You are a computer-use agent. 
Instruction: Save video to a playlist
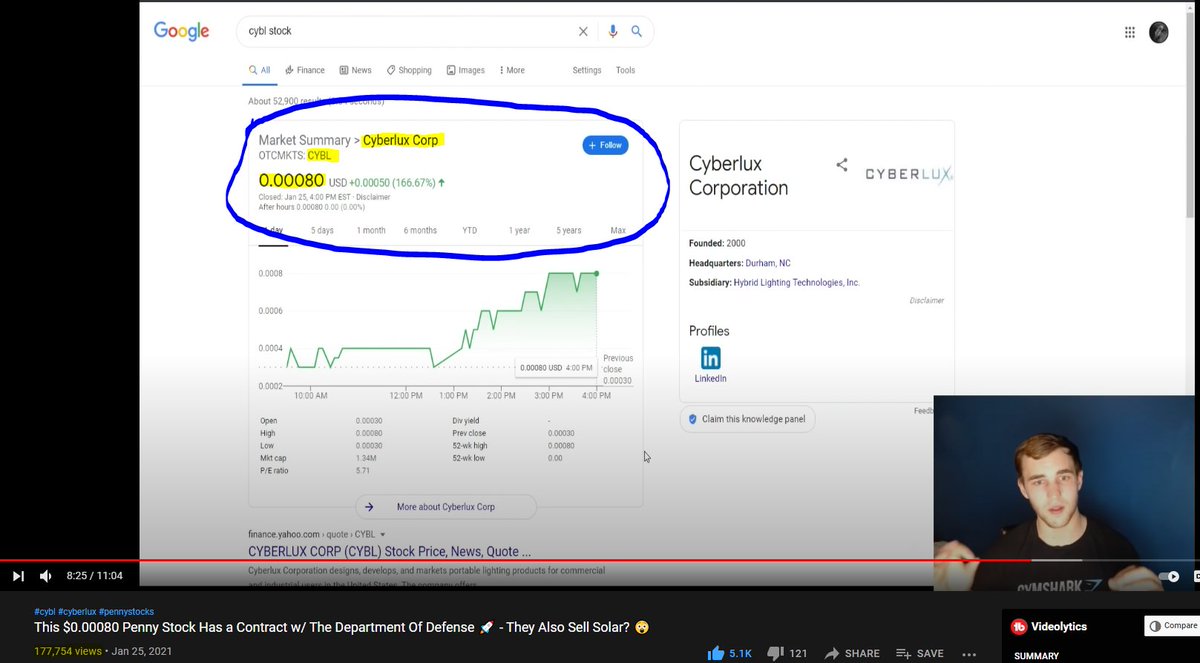tap(920, 653)
